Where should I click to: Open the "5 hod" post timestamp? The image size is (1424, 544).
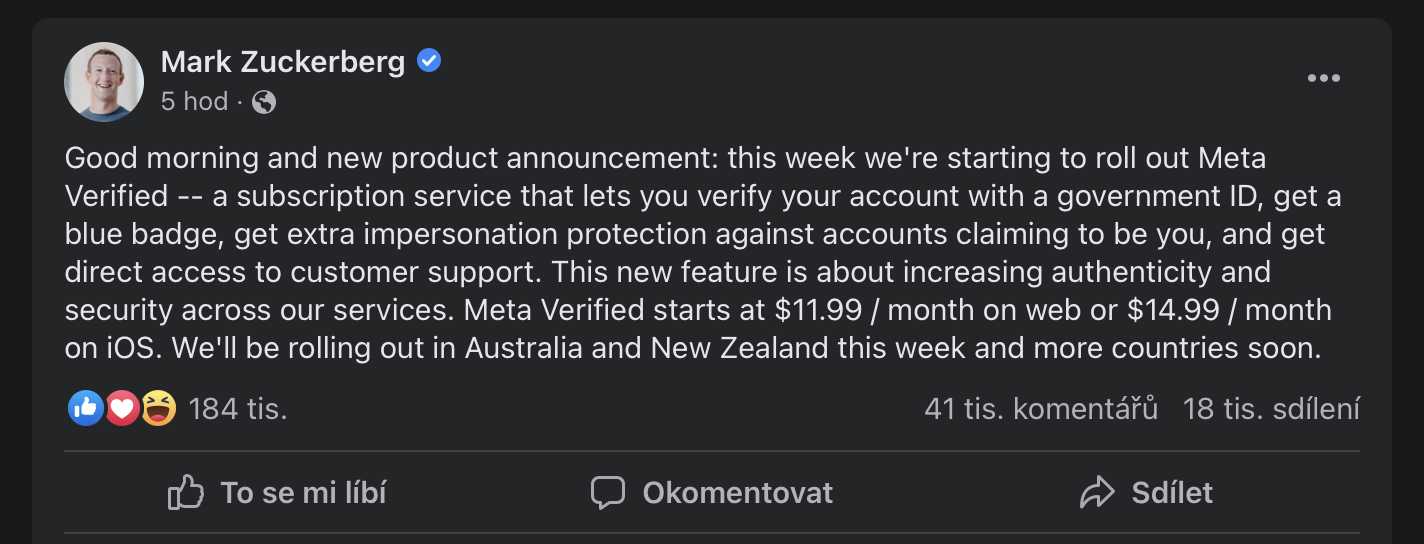point(194,101)
